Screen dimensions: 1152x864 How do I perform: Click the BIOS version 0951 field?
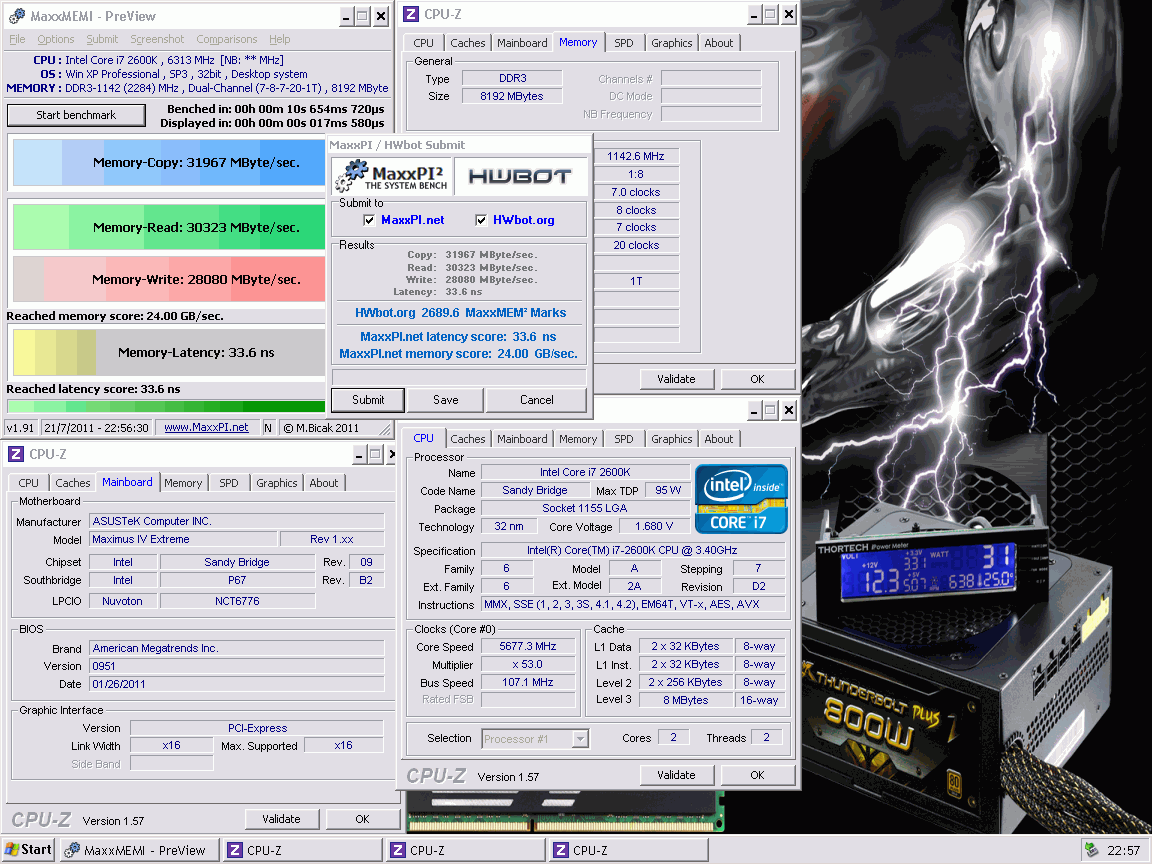237,666
